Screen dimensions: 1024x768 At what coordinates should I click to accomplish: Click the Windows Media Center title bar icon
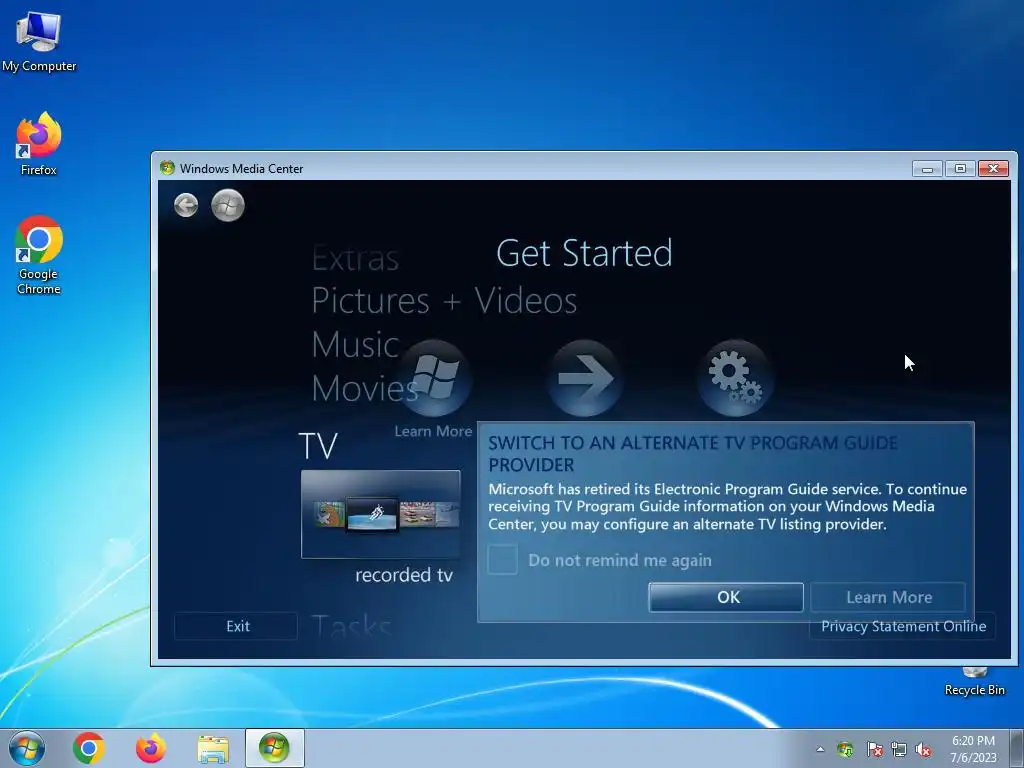tap(167, 168)
